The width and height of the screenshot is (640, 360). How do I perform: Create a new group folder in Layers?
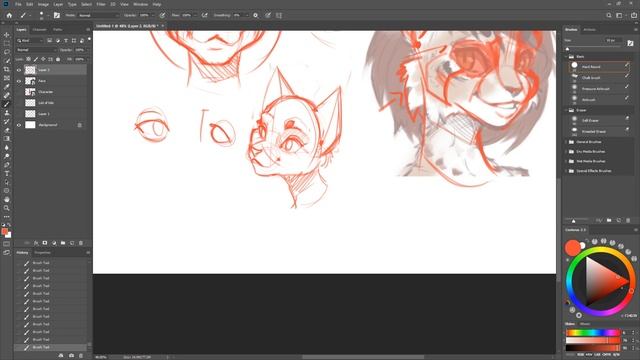[63, 243]
